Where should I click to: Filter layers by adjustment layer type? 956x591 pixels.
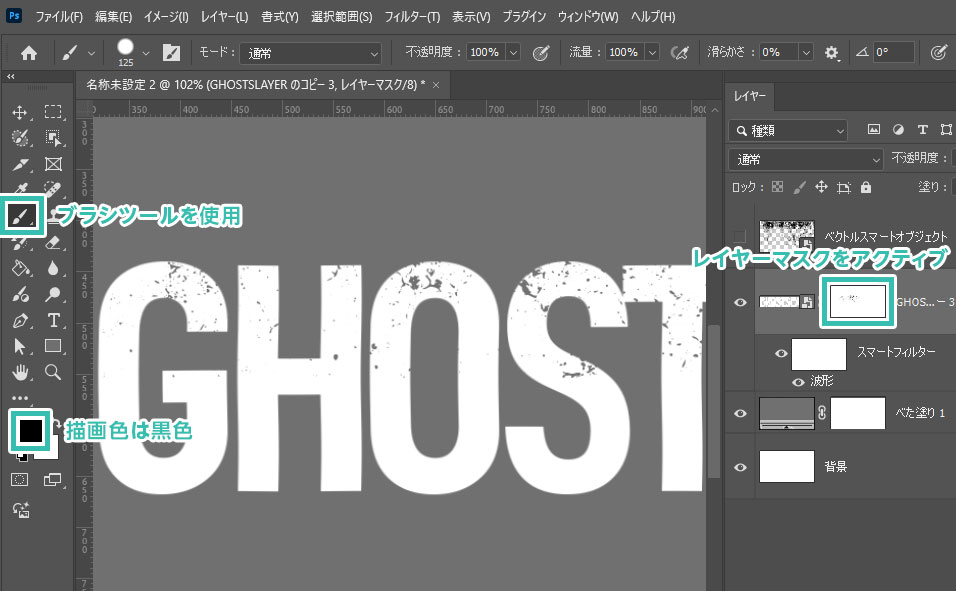(x=898, y=129)
